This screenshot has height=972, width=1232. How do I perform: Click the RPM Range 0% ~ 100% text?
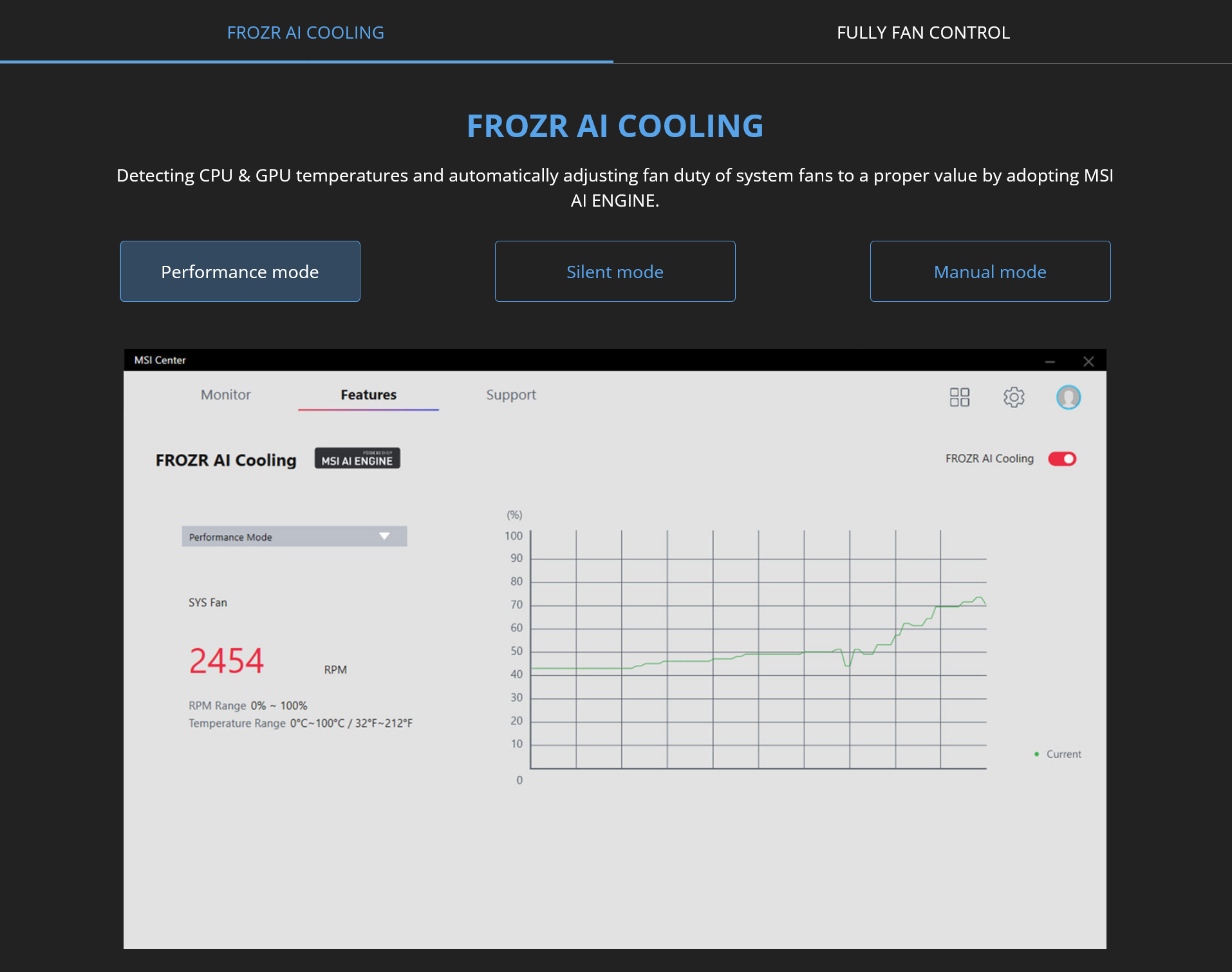pyautogui.click(x=248, y=706)
